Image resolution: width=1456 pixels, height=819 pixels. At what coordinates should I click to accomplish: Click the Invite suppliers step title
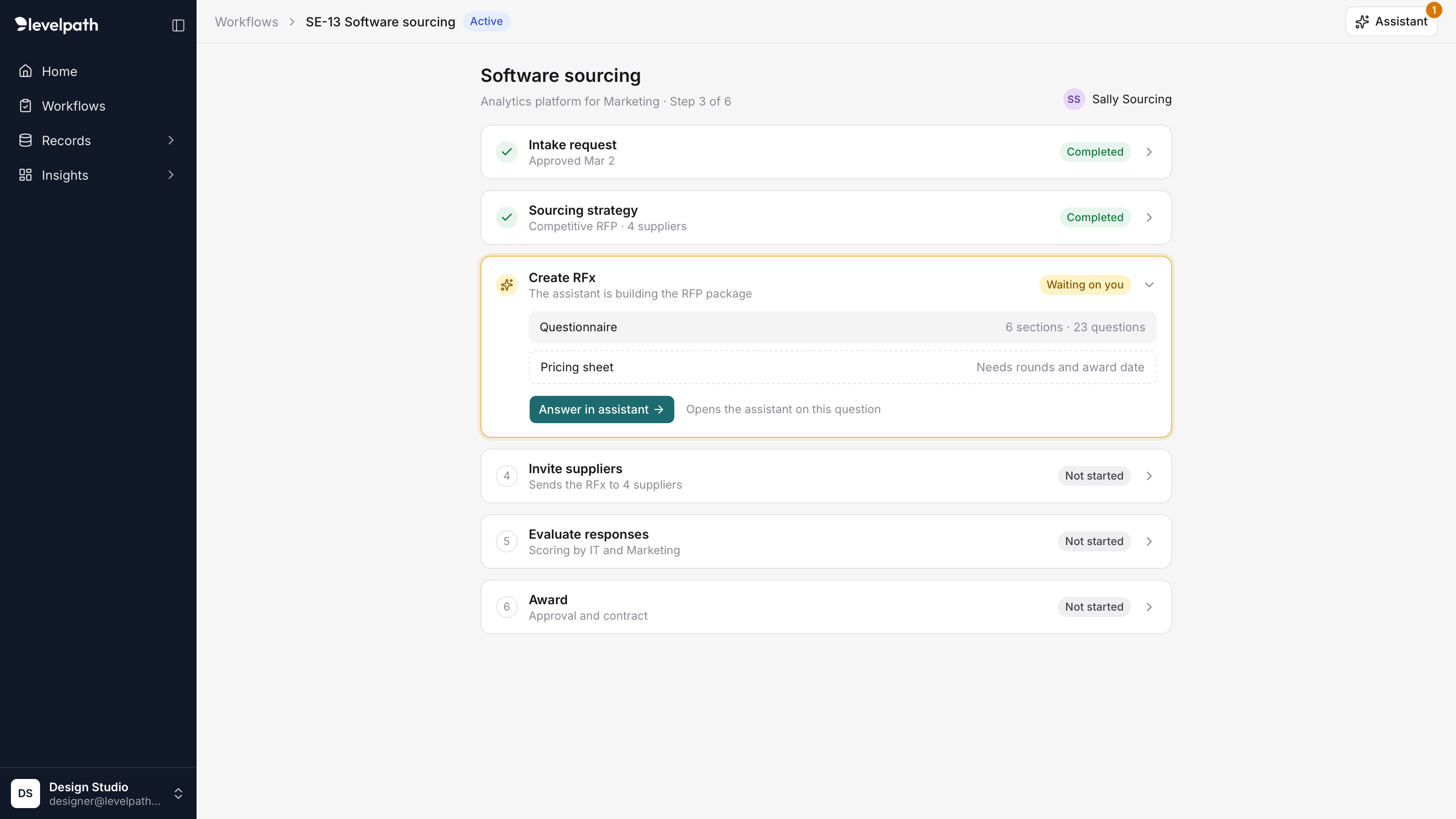coord(575,469)
